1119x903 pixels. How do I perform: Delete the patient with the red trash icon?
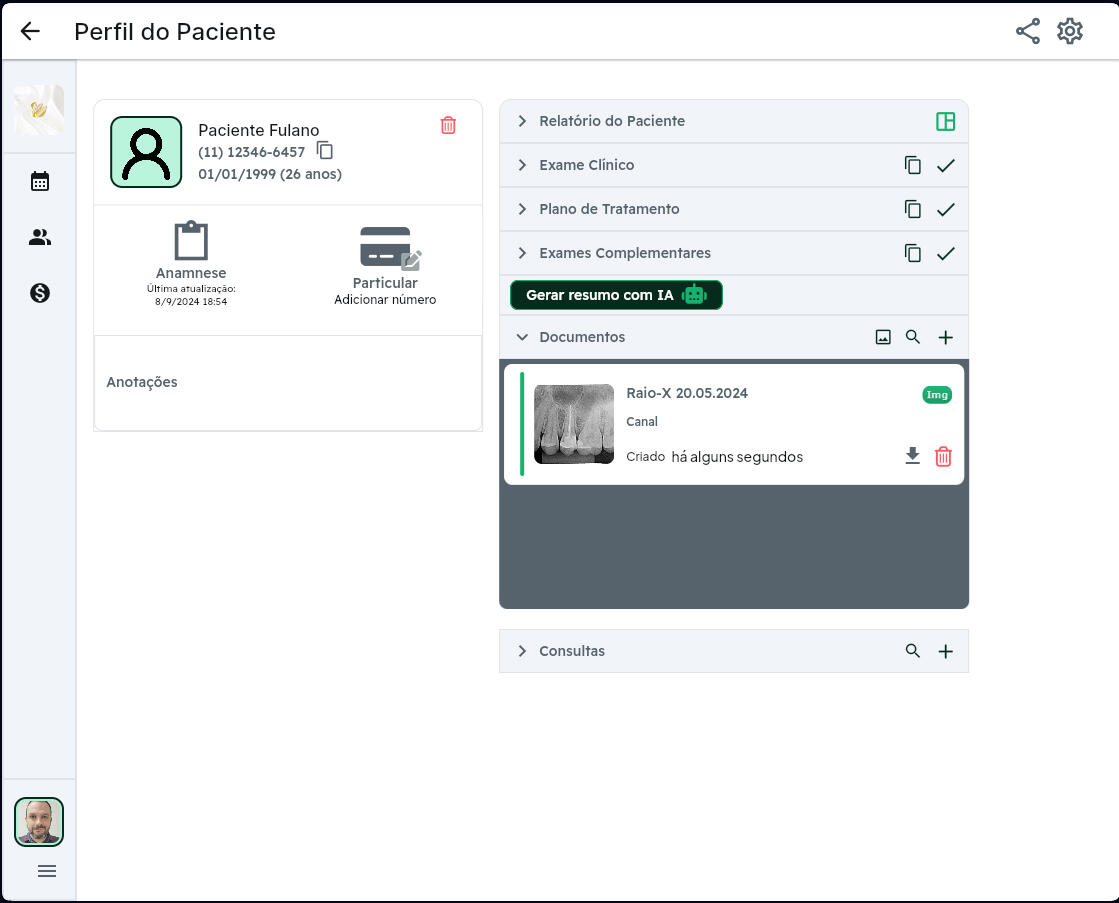tap(448, 125)
